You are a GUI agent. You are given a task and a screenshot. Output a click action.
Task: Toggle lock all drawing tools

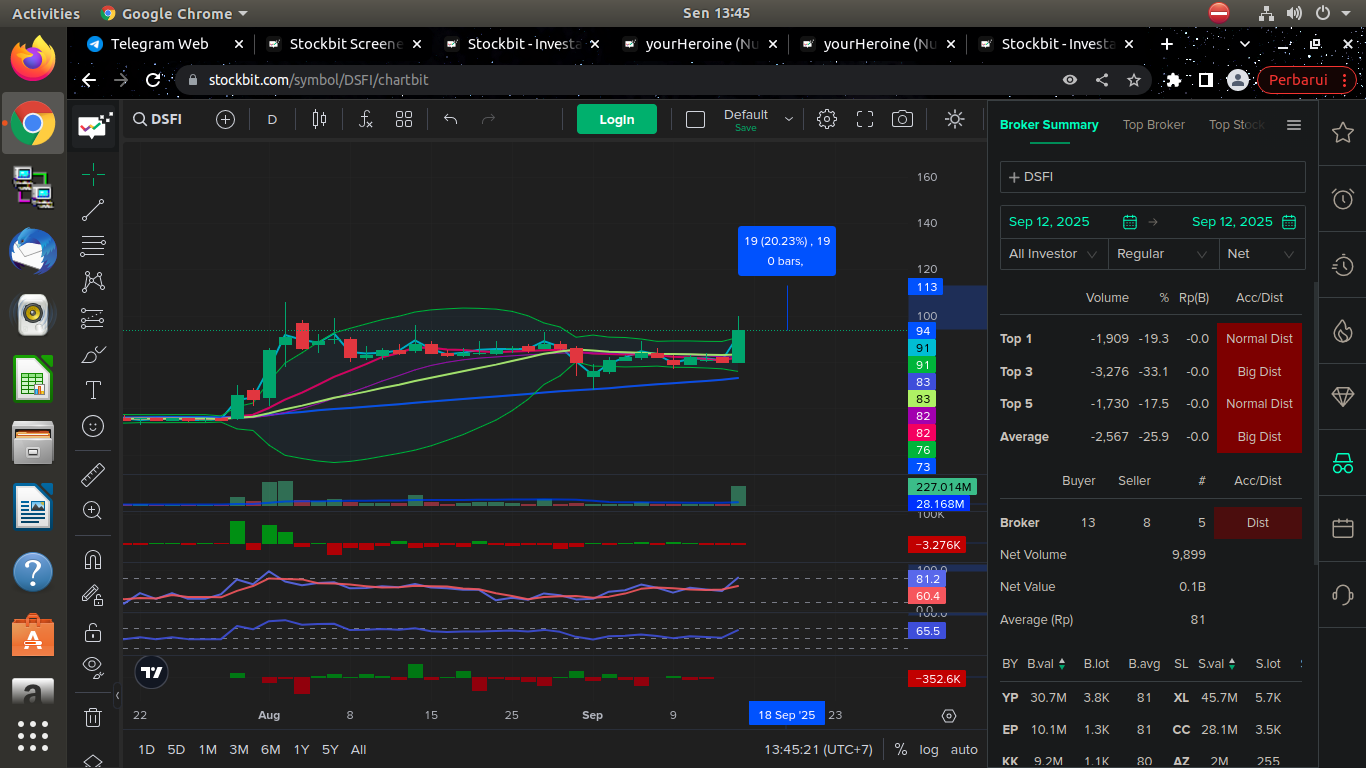pyautogui.click(x=93, y=632)
